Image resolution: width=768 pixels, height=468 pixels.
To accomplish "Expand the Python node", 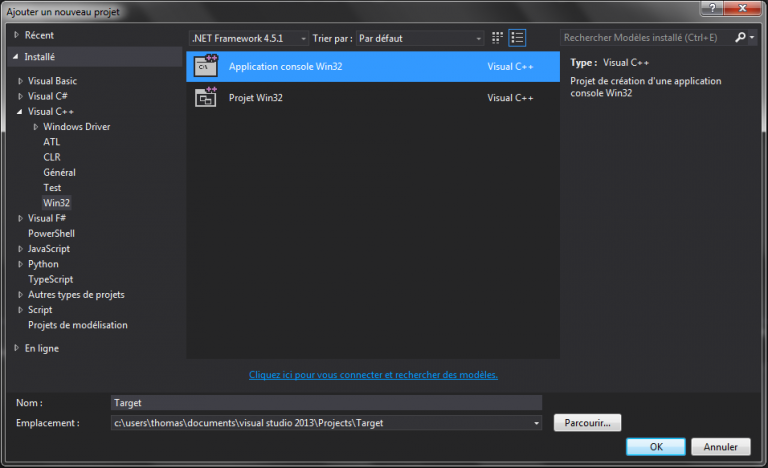I will click(20, 264).
